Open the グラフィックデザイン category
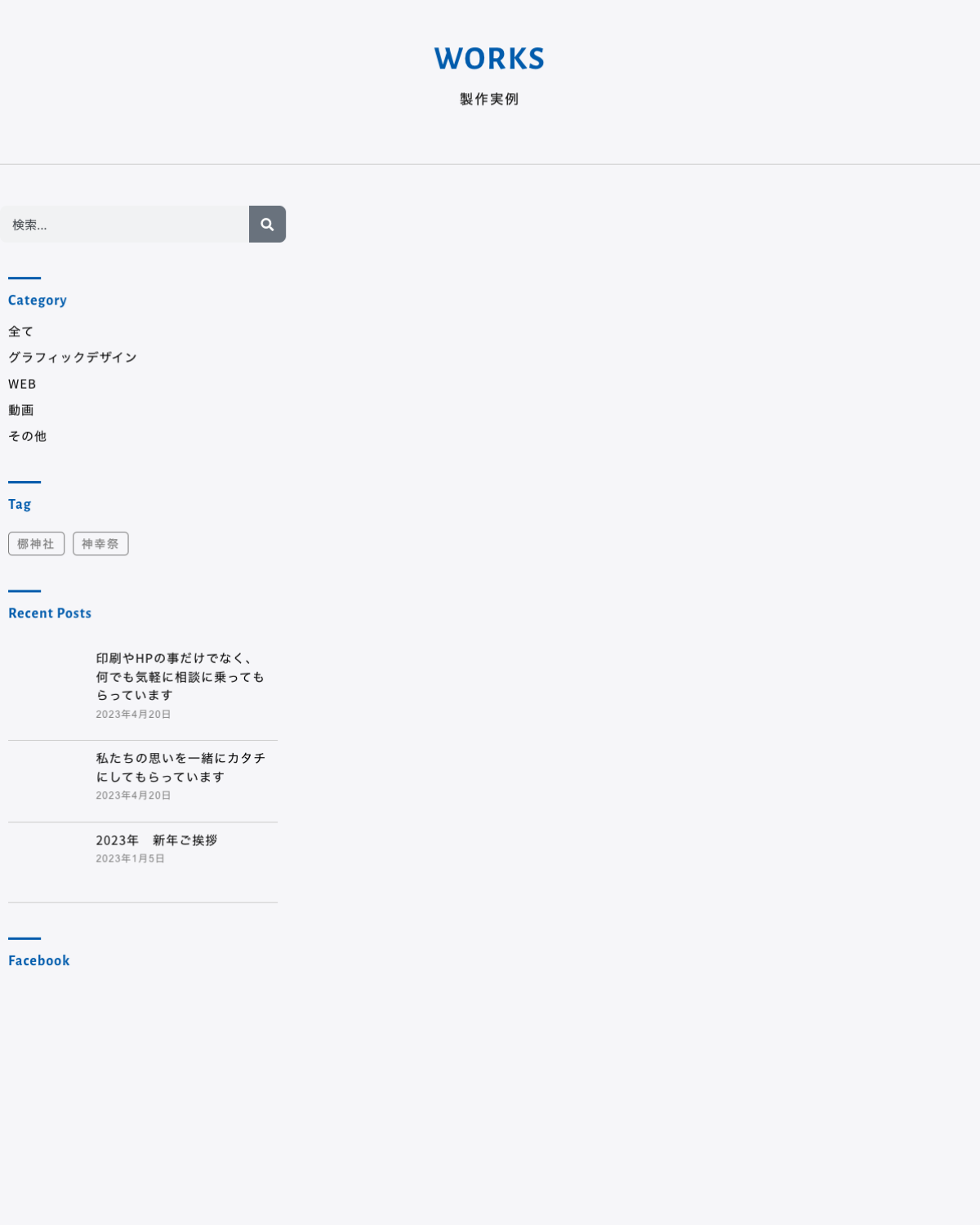 coord(73,358)
